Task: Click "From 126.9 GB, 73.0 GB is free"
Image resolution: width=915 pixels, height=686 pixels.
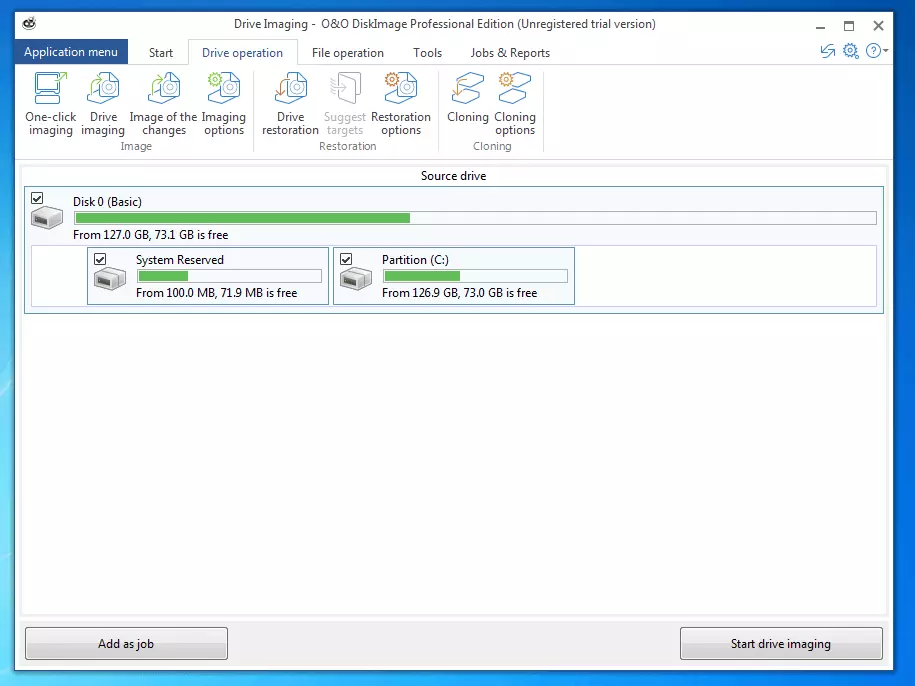Action: 459,293
